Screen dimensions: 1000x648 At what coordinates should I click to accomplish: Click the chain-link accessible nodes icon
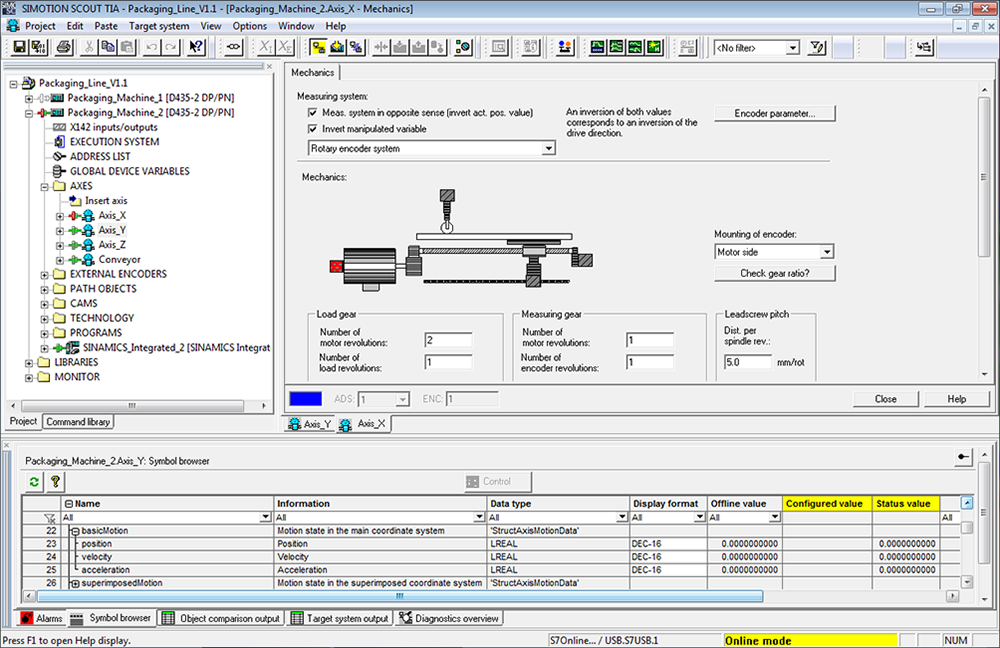click(233, 47)
